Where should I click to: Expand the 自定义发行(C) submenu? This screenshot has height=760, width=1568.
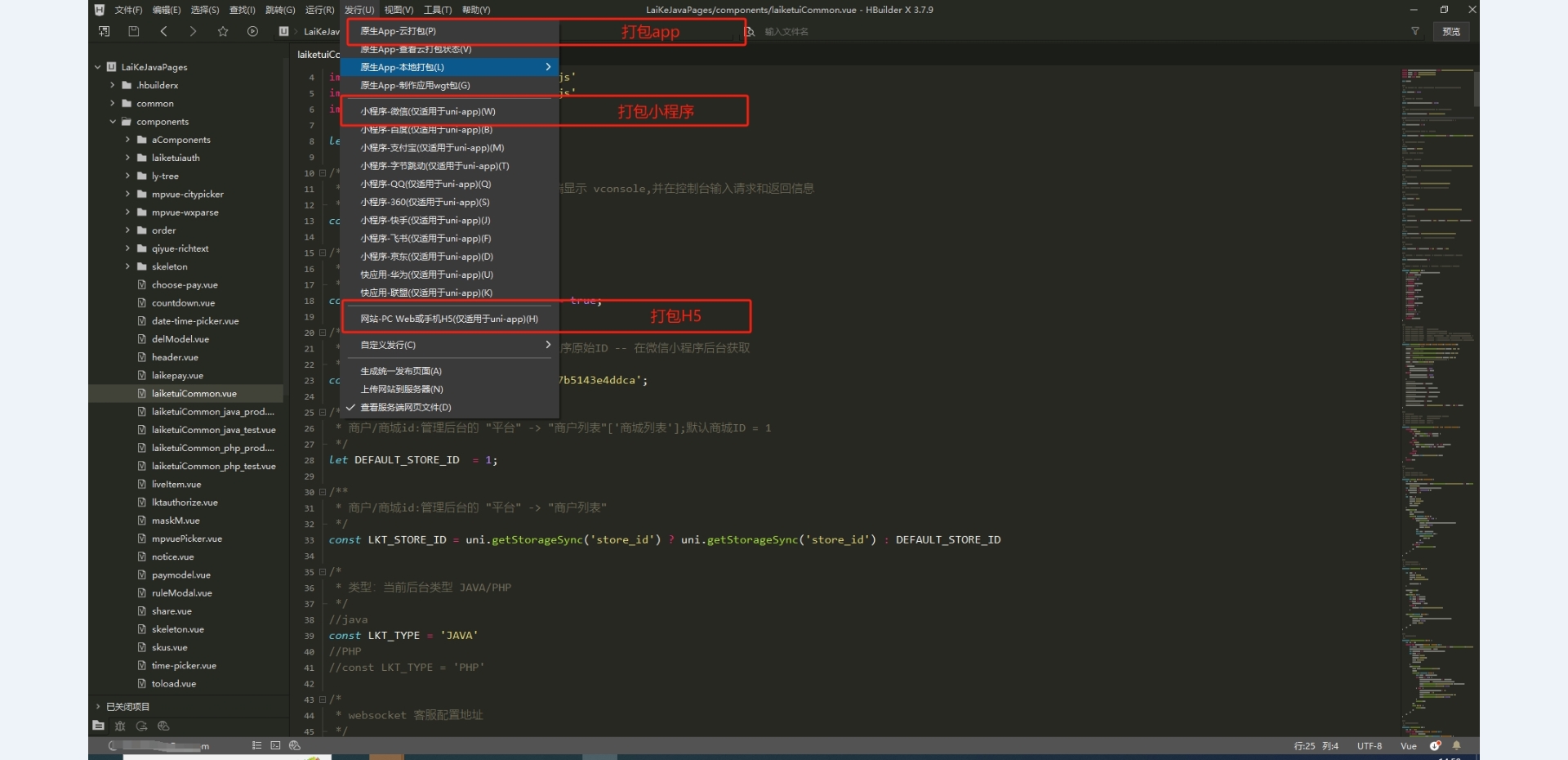click(449, 345)
